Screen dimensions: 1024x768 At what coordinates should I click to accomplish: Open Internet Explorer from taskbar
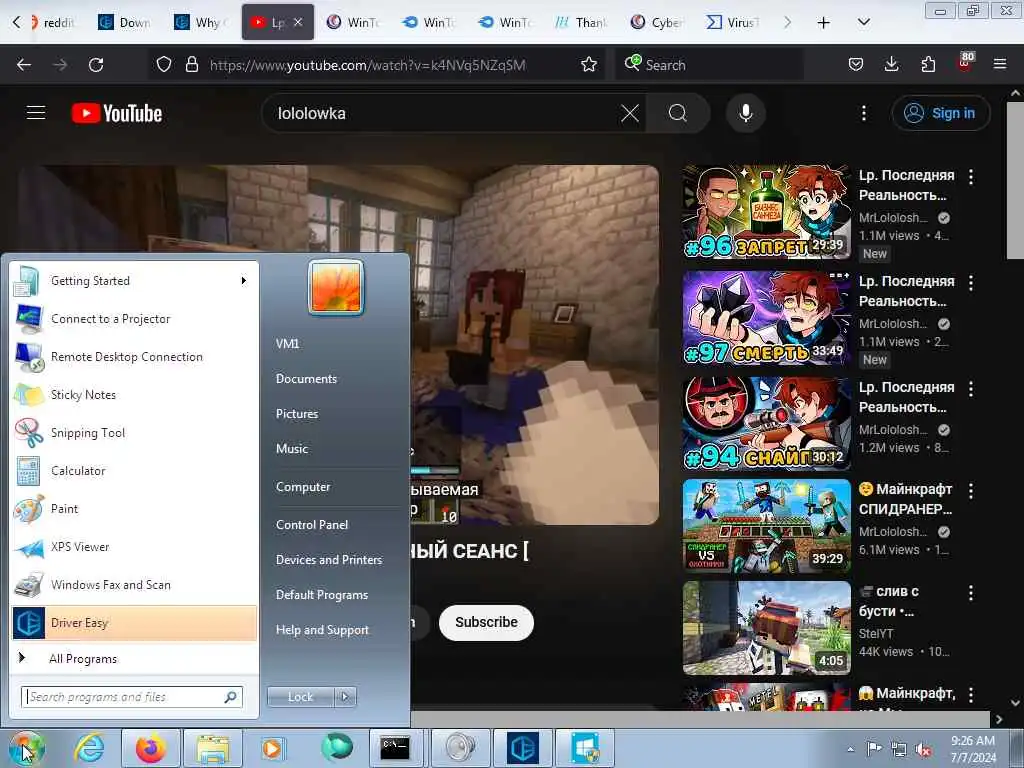(x=89, y=748)
